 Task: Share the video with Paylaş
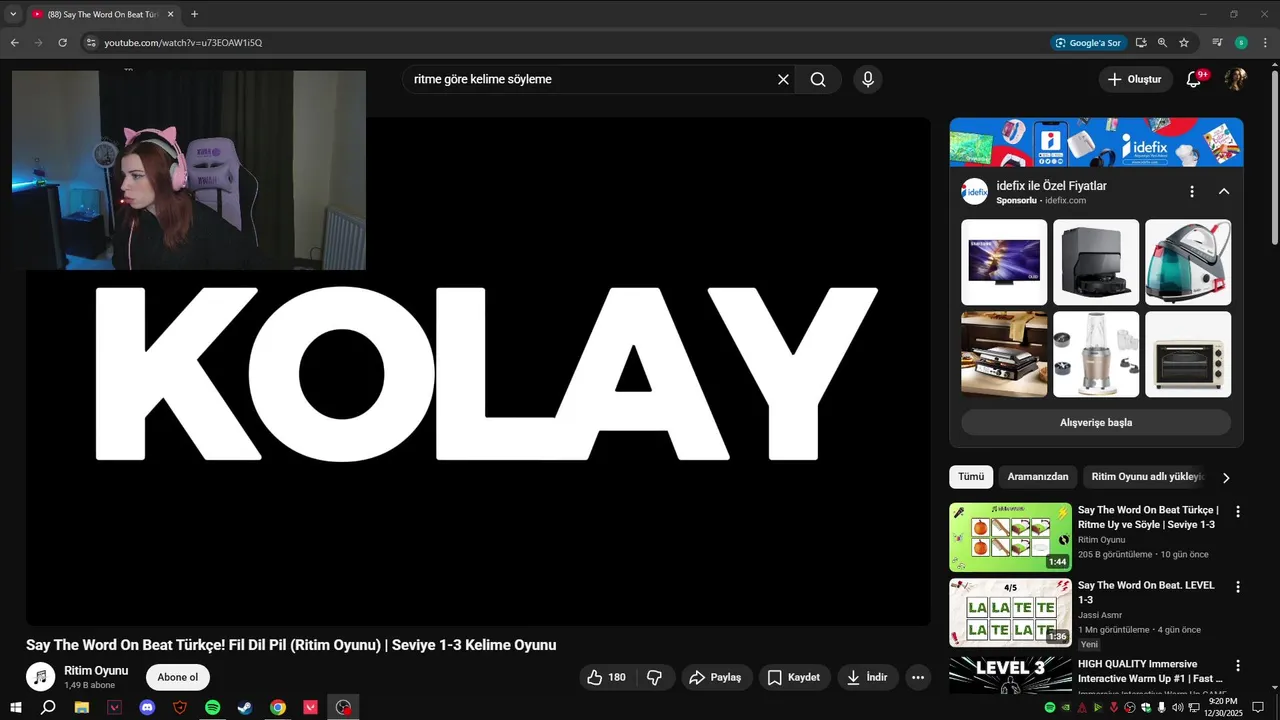[716, 677]
